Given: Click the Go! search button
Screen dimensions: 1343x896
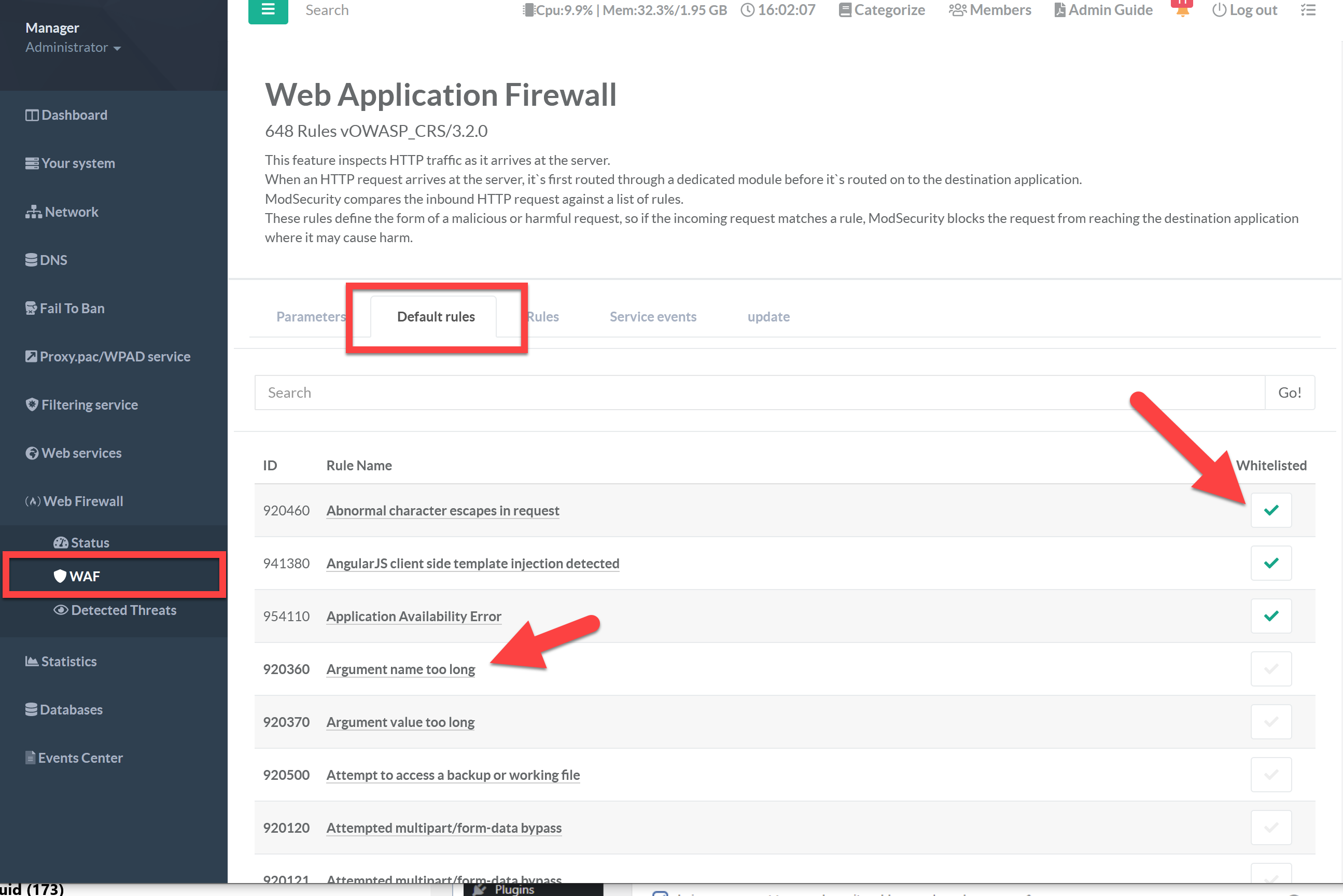Looking at the screenshot, I should click(x=1289, y=393).
